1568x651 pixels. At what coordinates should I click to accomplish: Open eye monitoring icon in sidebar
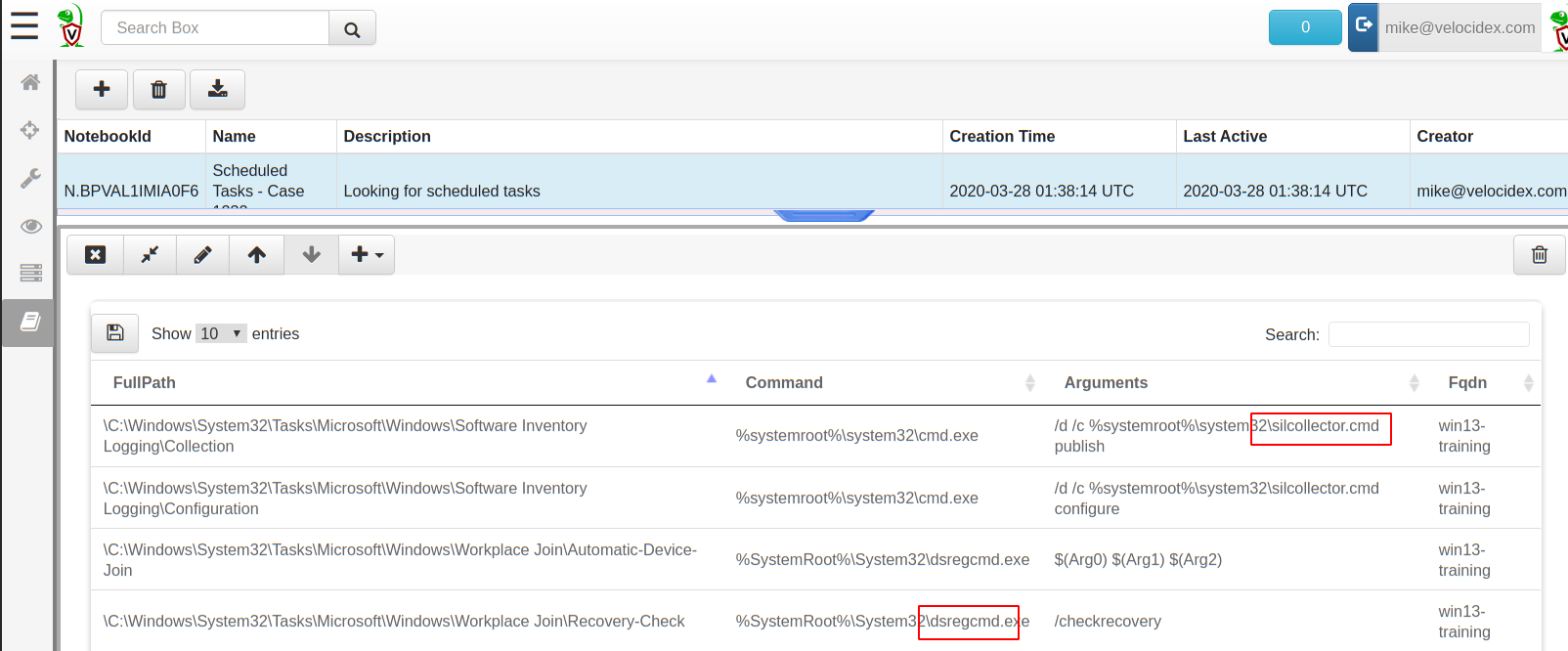pos(30,226)
